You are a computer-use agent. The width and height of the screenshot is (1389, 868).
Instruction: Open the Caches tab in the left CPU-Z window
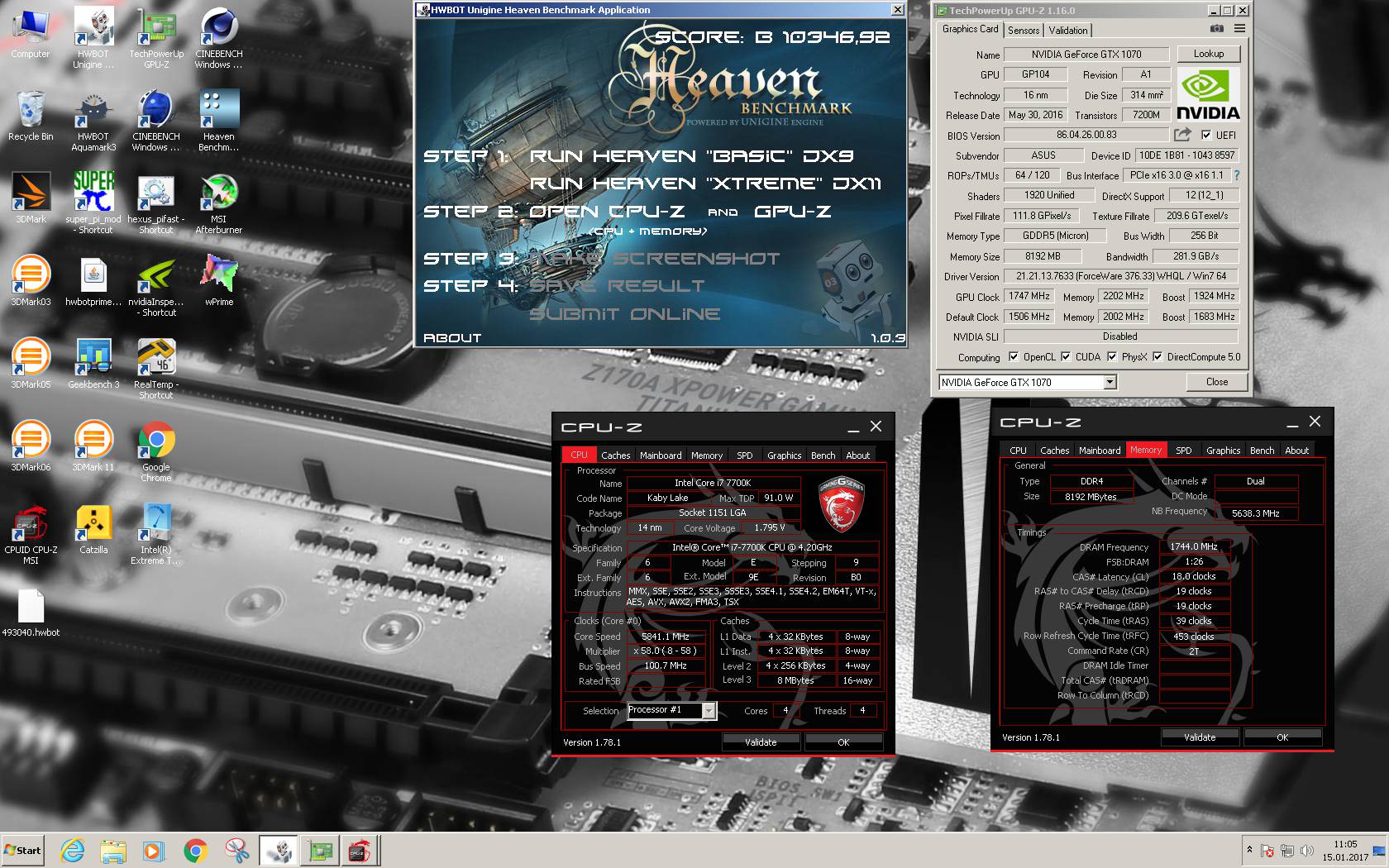[615, 455]
